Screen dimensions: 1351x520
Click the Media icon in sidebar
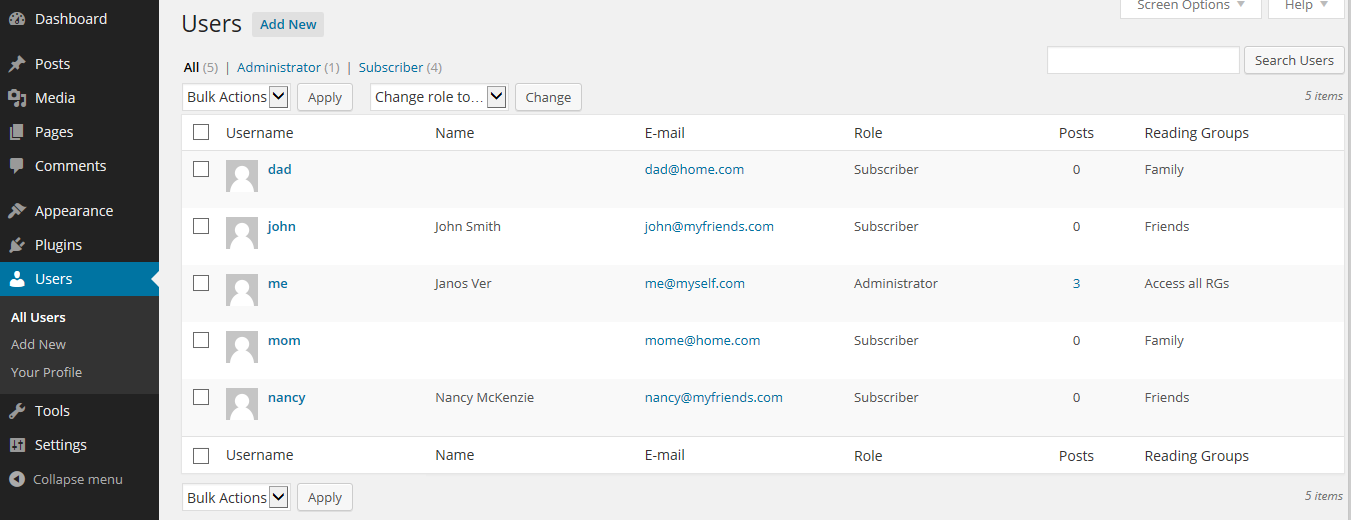click(17, 98)
